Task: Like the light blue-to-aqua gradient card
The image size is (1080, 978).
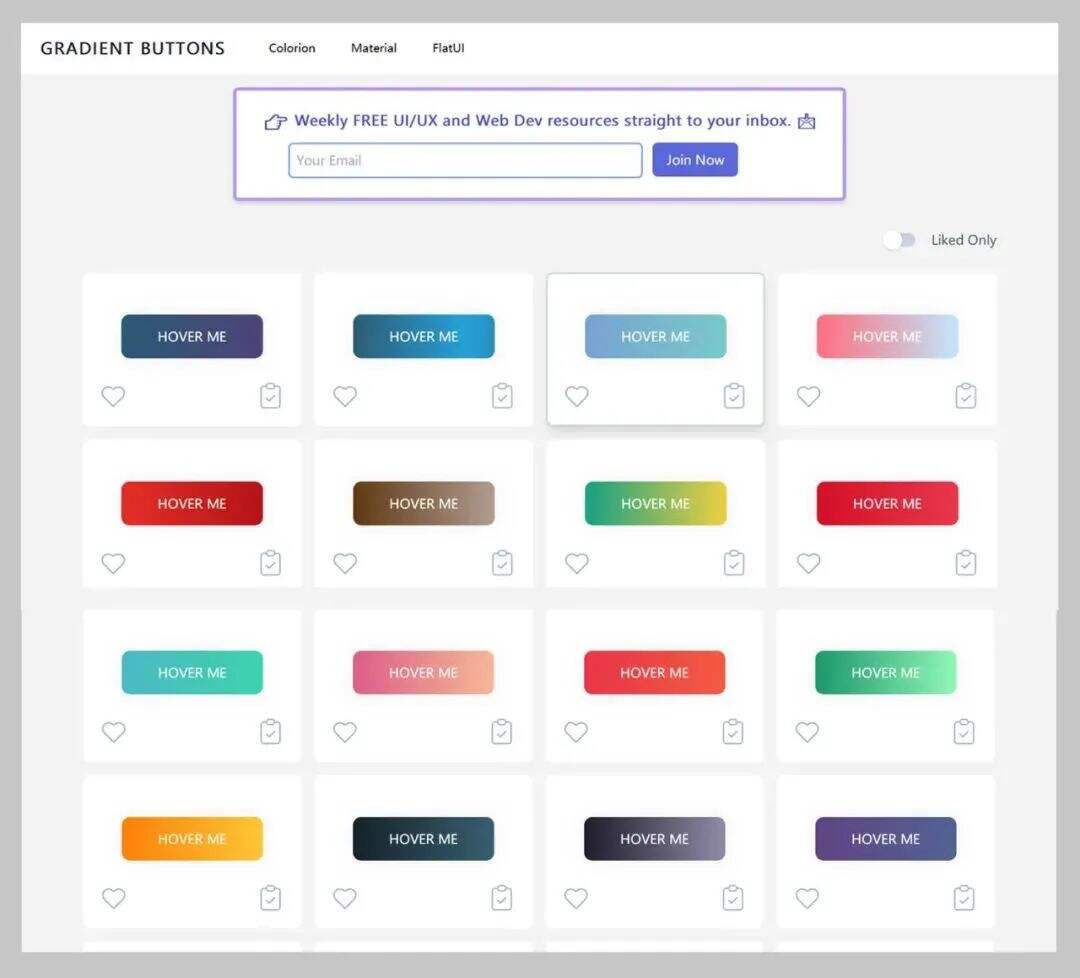Action: 577,396
